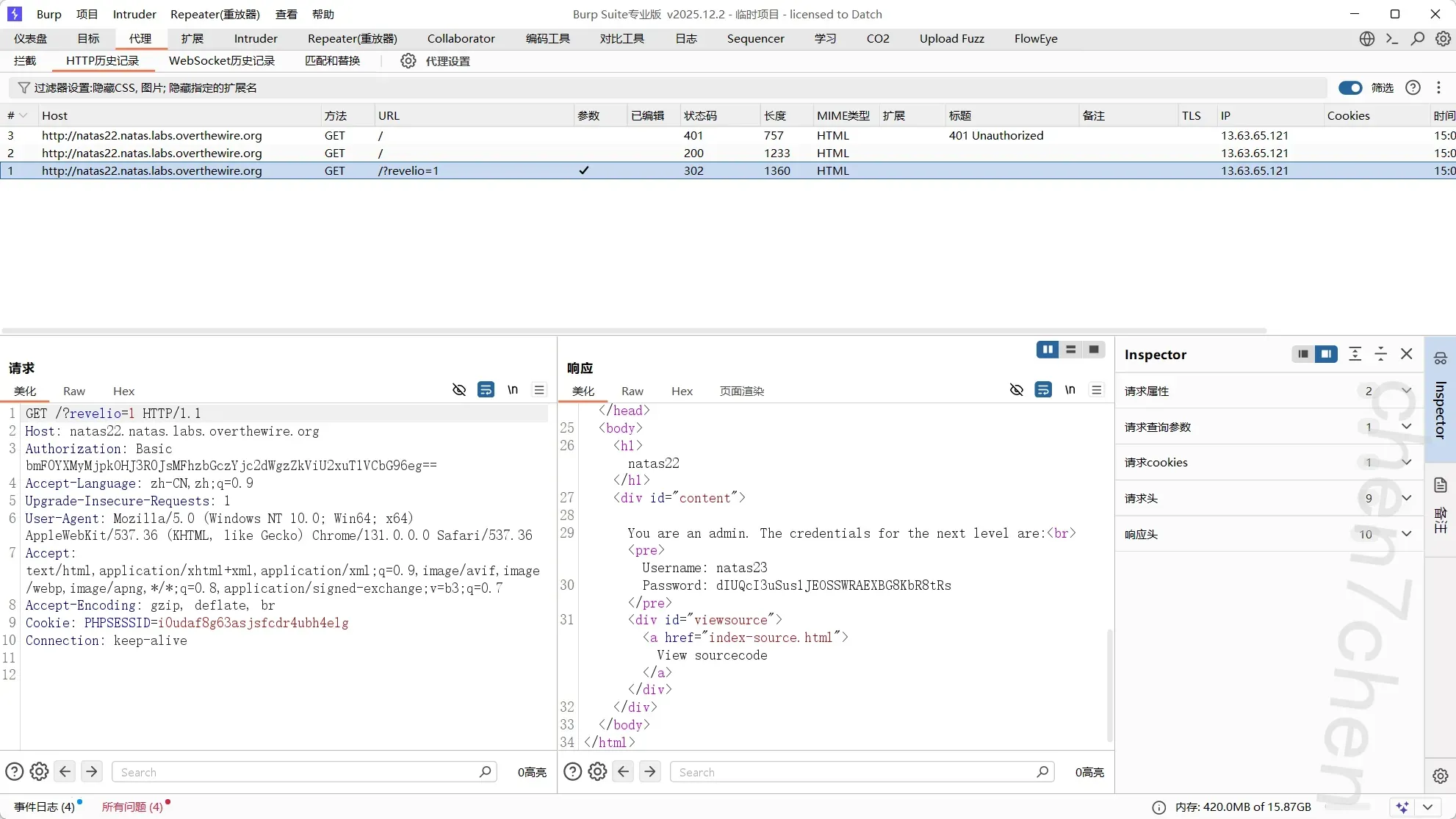This screenshot has width=1456, height=819.
Task: Select side-by-side request/response layout
Action: click(1048, 350)
